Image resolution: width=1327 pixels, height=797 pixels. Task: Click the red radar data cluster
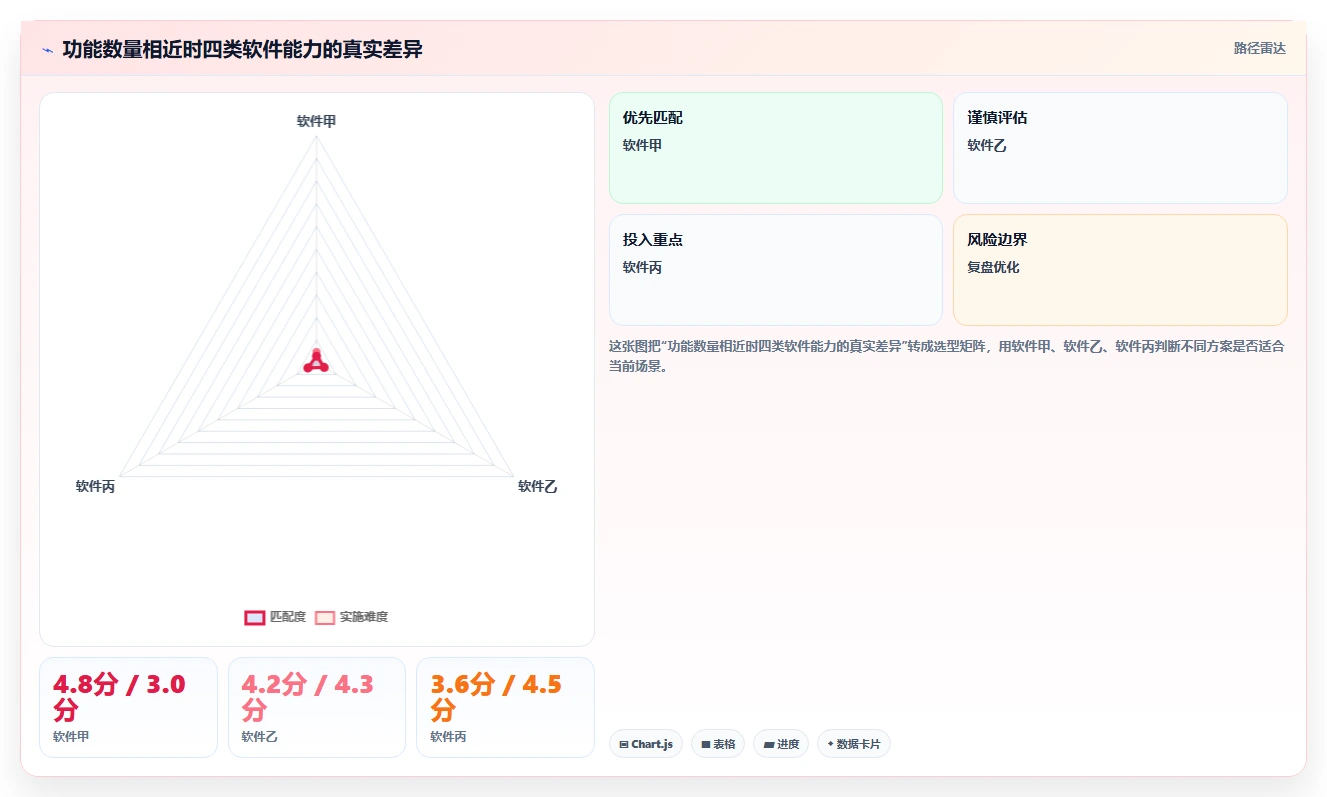pyautogui.click(x=316, y=361)
